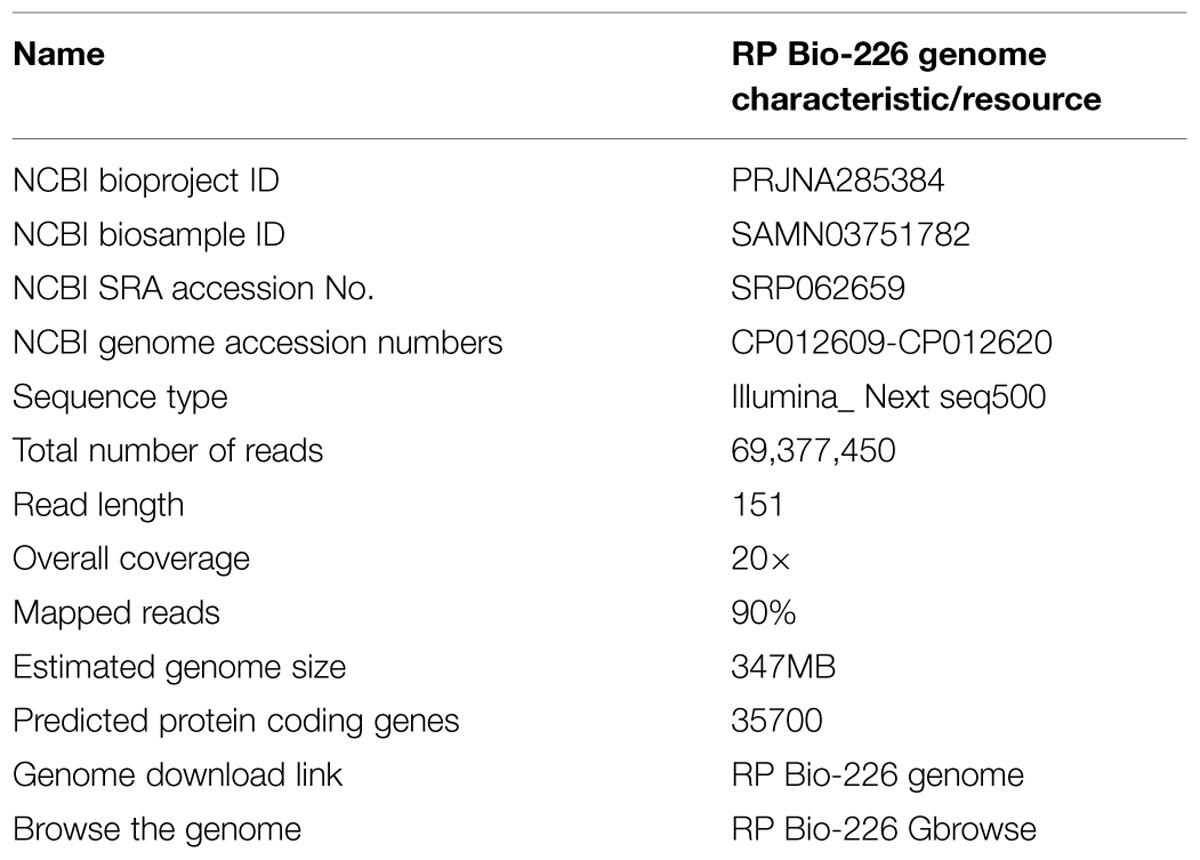Image resolution: width=1200 pixels, height=860 pixels.
Task: Select the read length value 151
Action: (757, 505)
